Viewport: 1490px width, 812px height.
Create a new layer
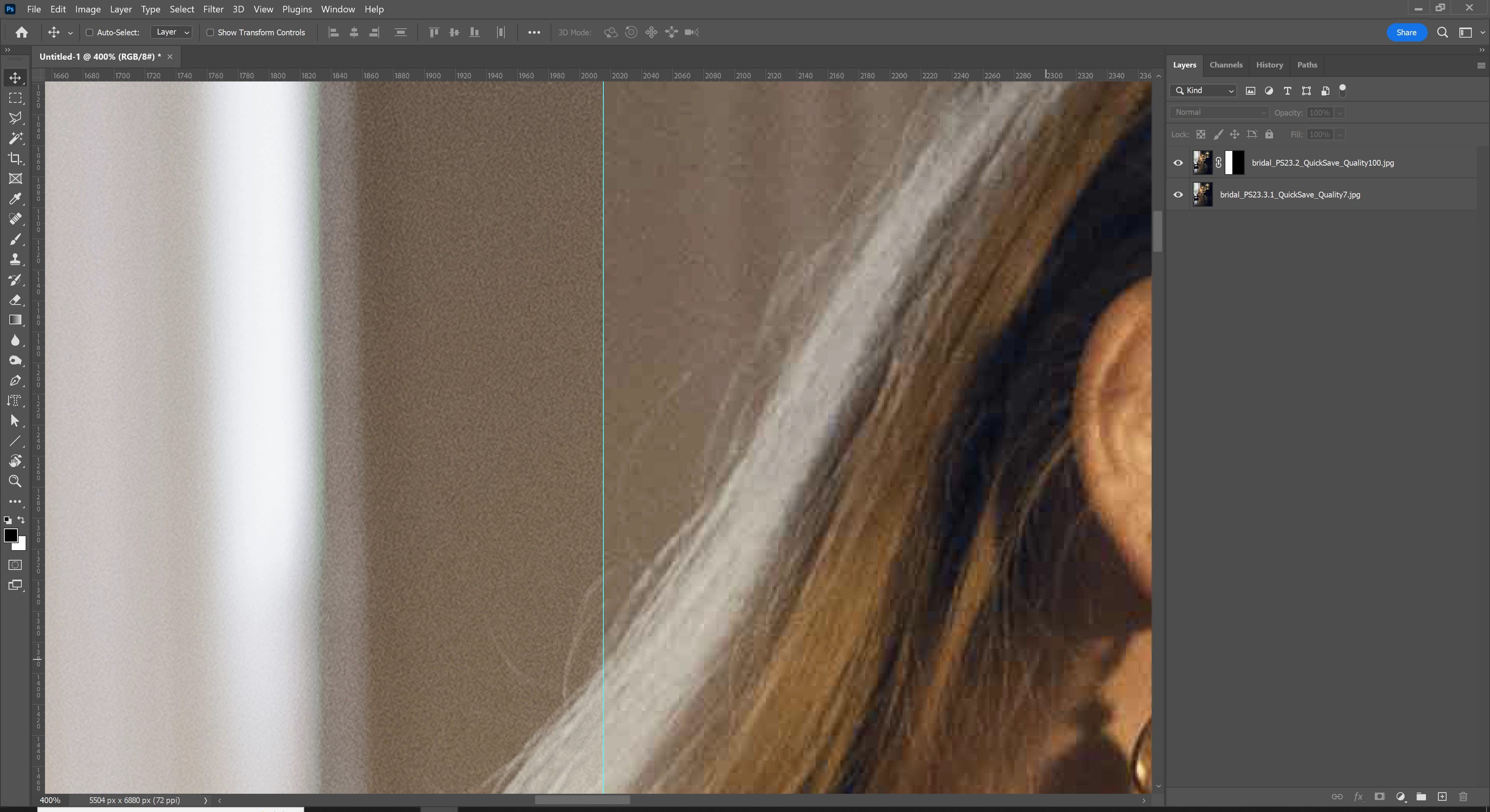coord(1442,796)
